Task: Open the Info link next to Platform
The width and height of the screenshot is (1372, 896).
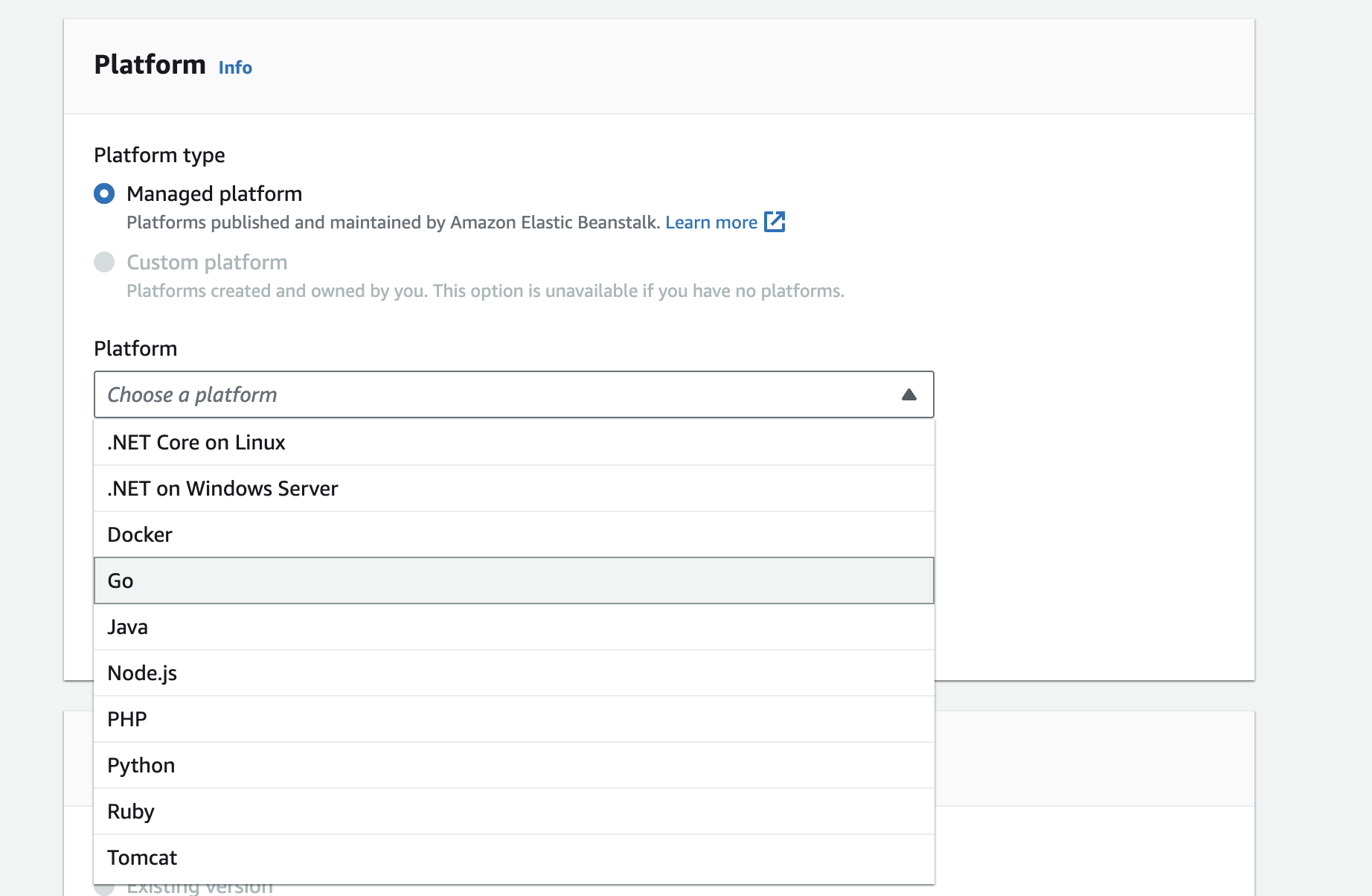Action: pos(235,68)
